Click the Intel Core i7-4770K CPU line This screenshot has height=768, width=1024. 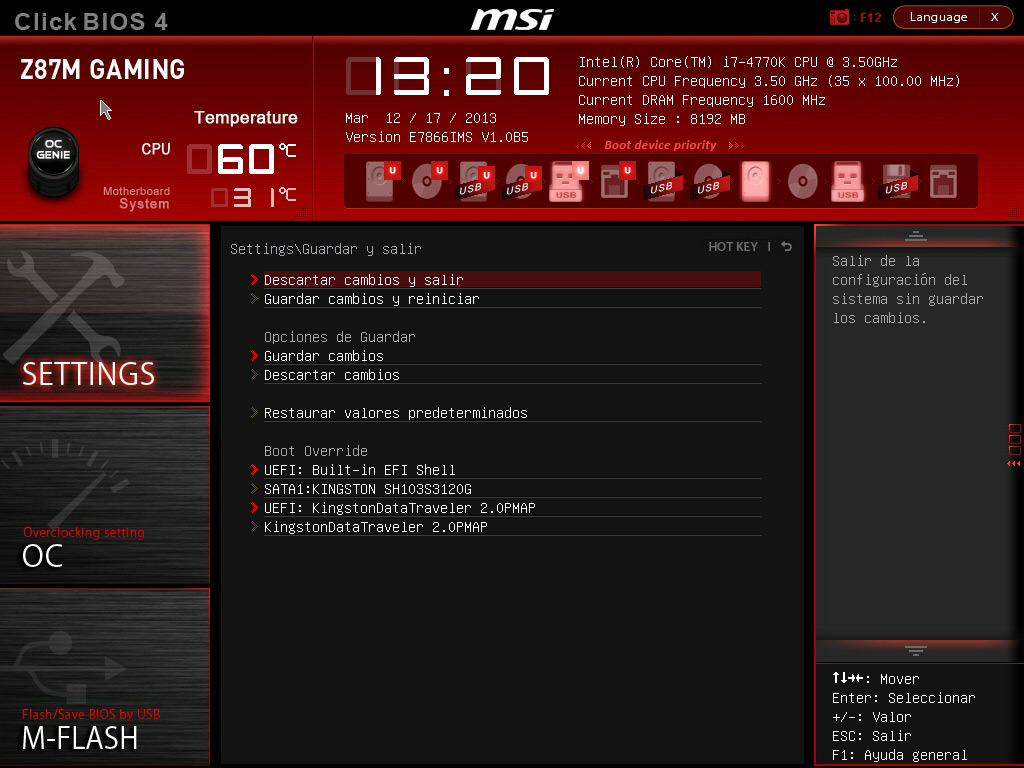tap(738, 62)
